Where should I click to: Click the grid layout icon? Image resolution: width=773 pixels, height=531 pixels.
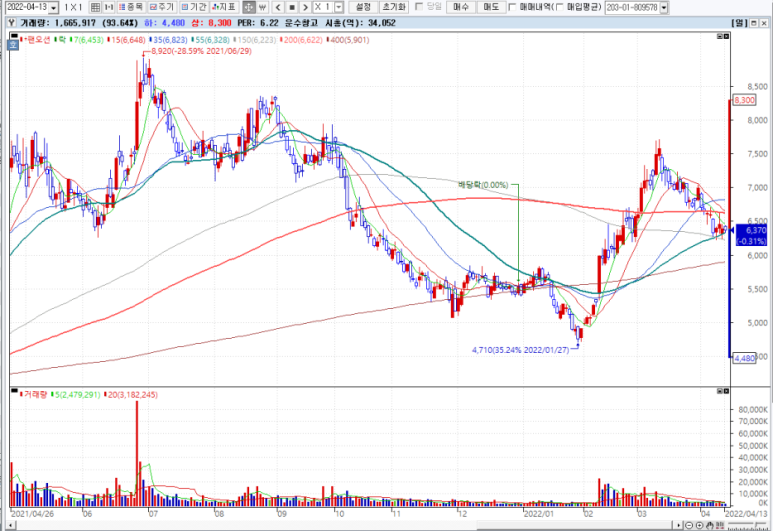(x=96, y=7)
